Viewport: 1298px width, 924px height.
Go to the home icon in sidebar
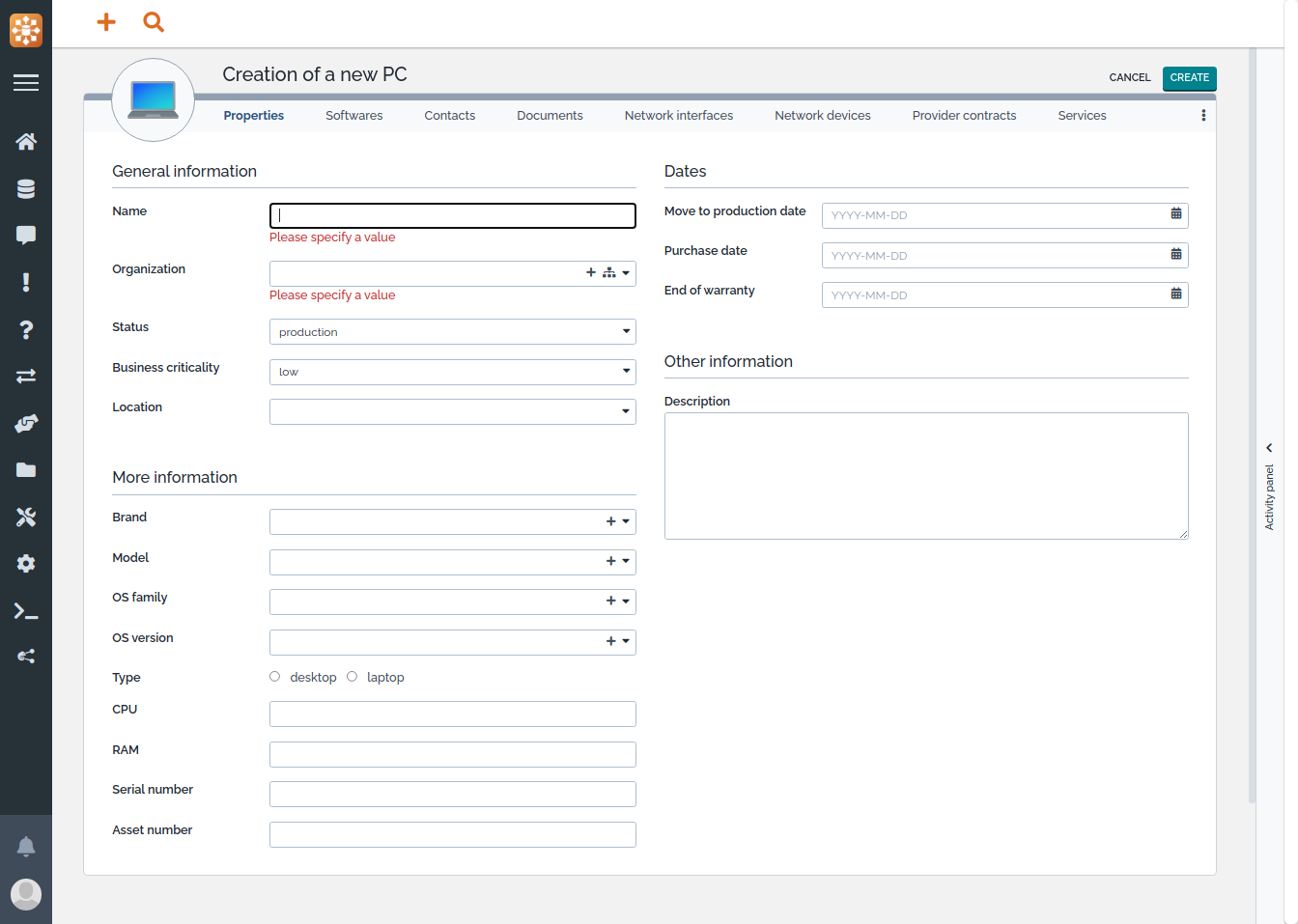point(26,142)
